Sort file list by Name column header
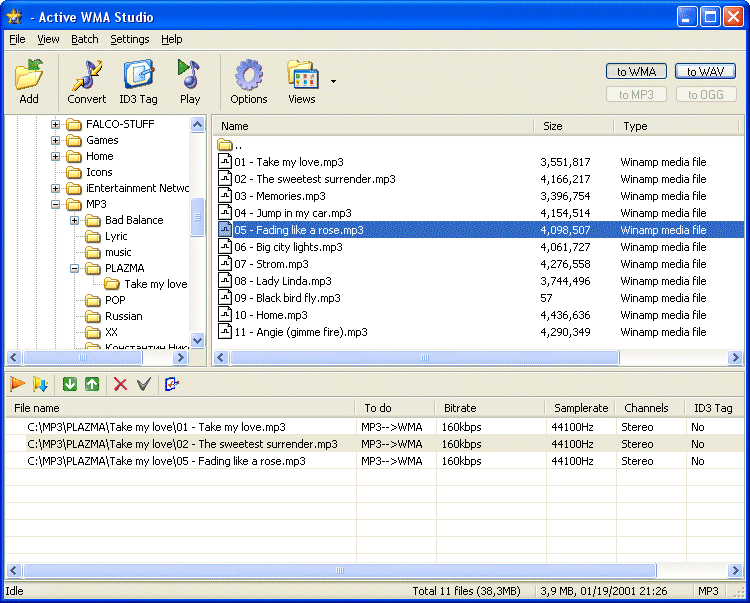This screenshot has height=603, width=750. point(374,126)
